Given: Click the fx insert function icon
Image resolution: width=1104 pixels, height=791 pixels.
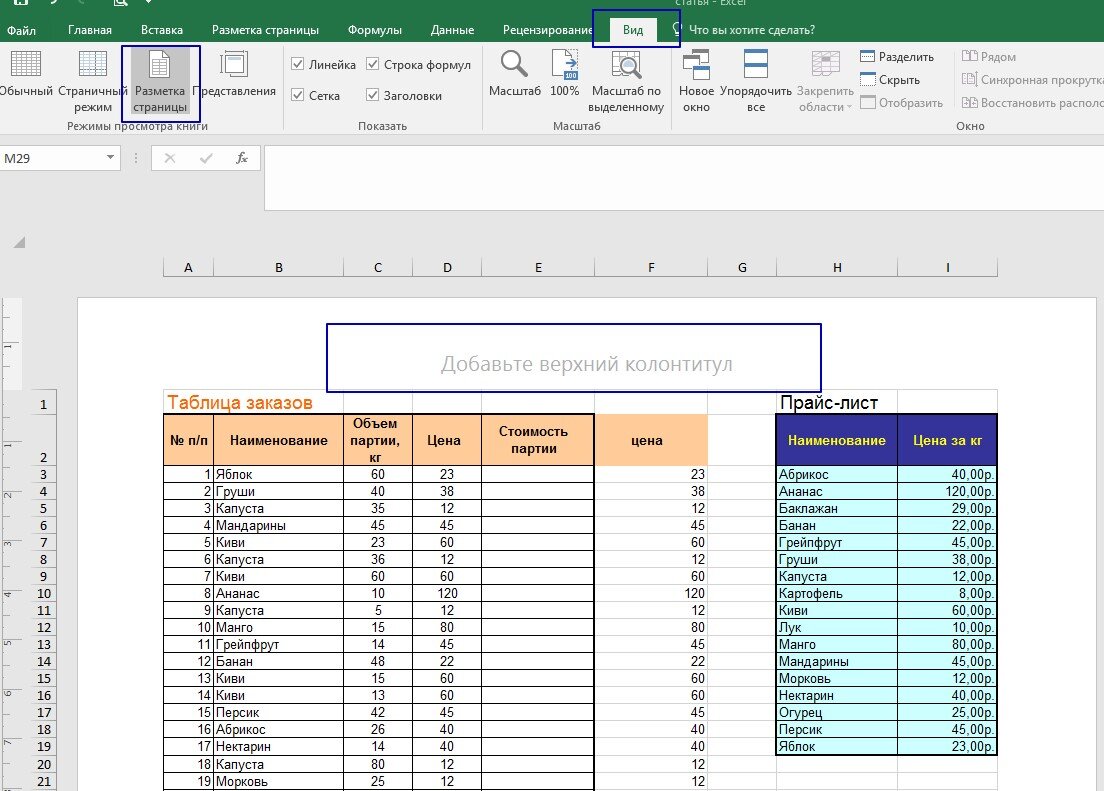Looking at the screenshot, I should (x=242, y=158).
